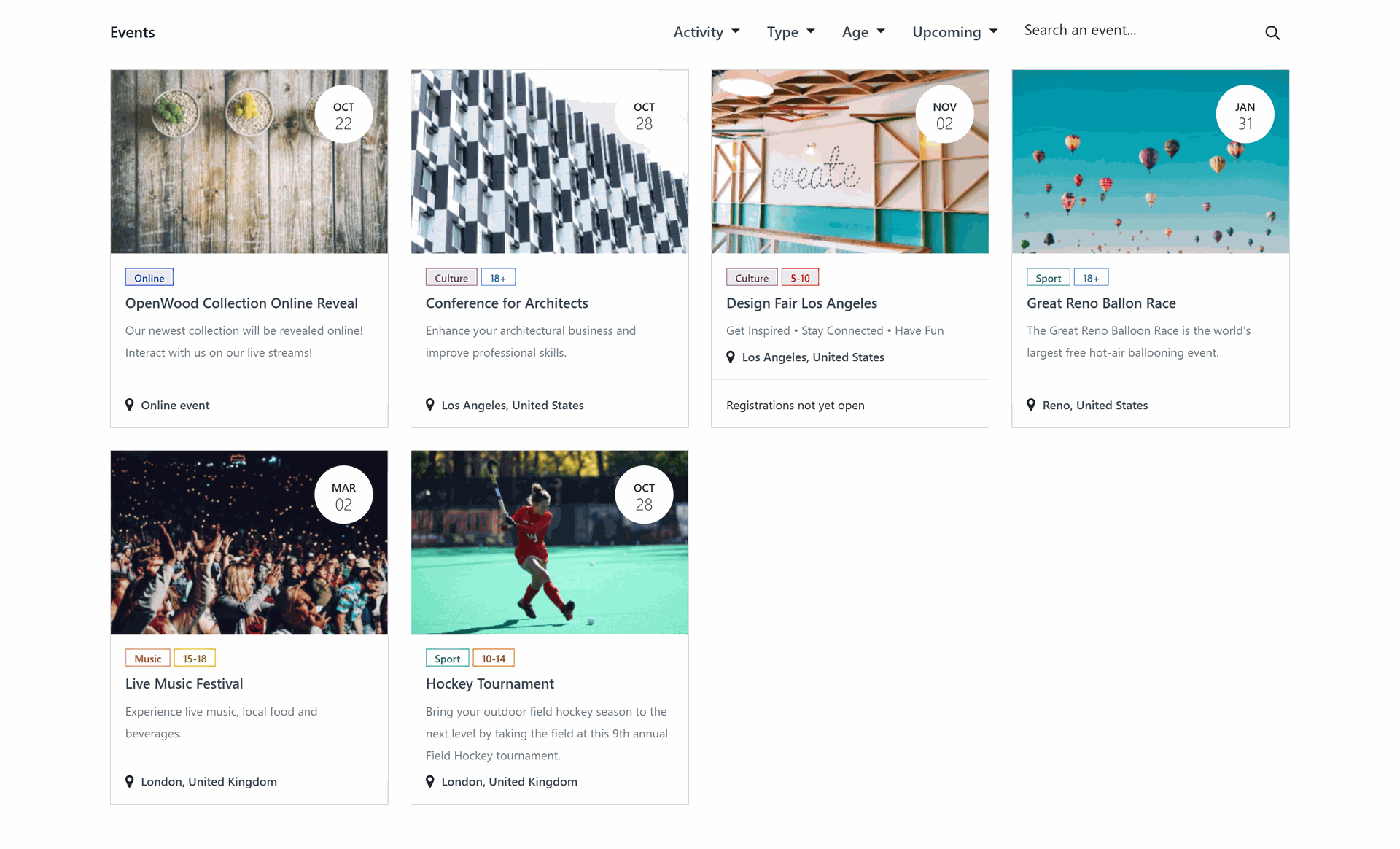Select the Sport tag on Hockey Tournament
Viewport: 1400px width, 849px height.
(447, 659)
